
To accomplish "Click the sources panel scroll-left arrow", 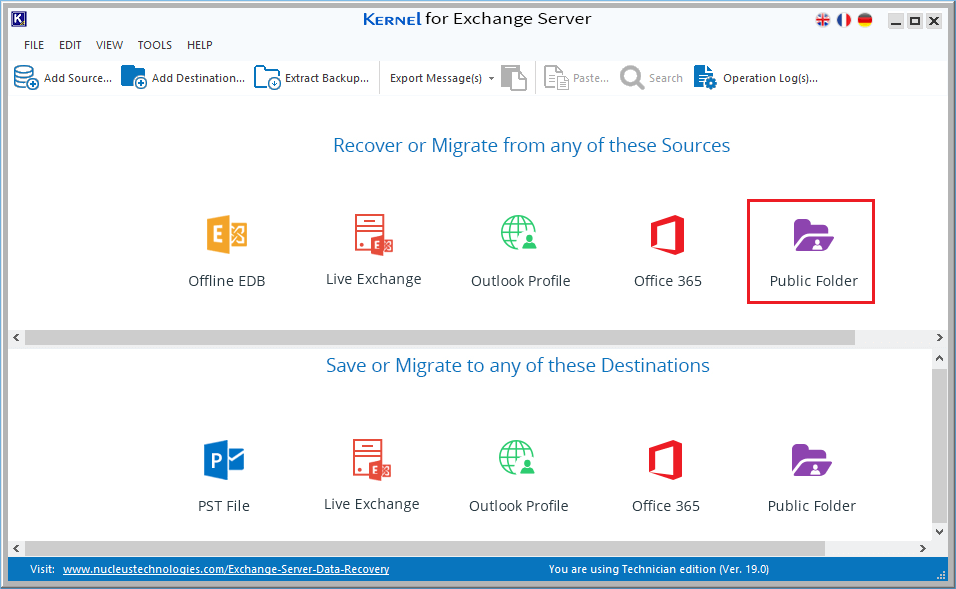I will [x=16, y=338].
